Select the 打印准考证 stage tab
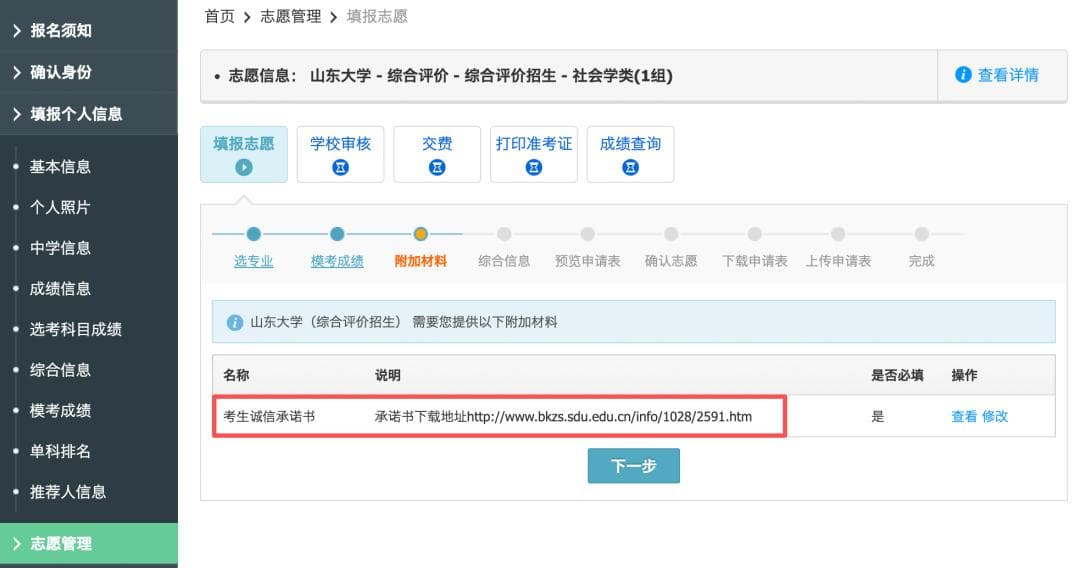 (x=534, y=154)
